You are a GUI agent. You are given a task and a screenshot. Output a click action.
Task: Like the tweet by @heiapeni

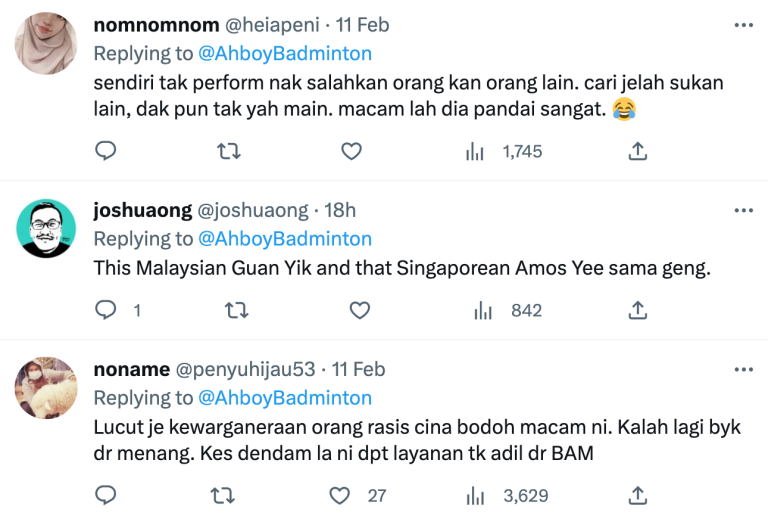click(351, 151)
